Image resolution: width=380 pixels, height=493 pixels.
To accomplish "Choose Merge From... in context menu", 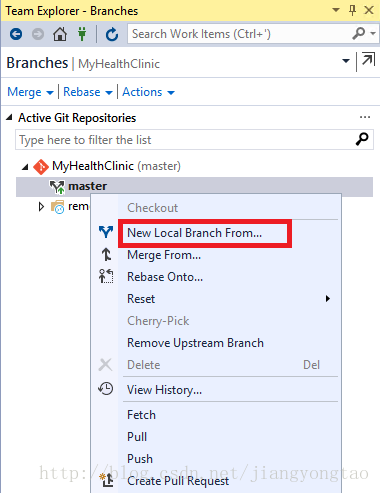I will coord(164,255).
